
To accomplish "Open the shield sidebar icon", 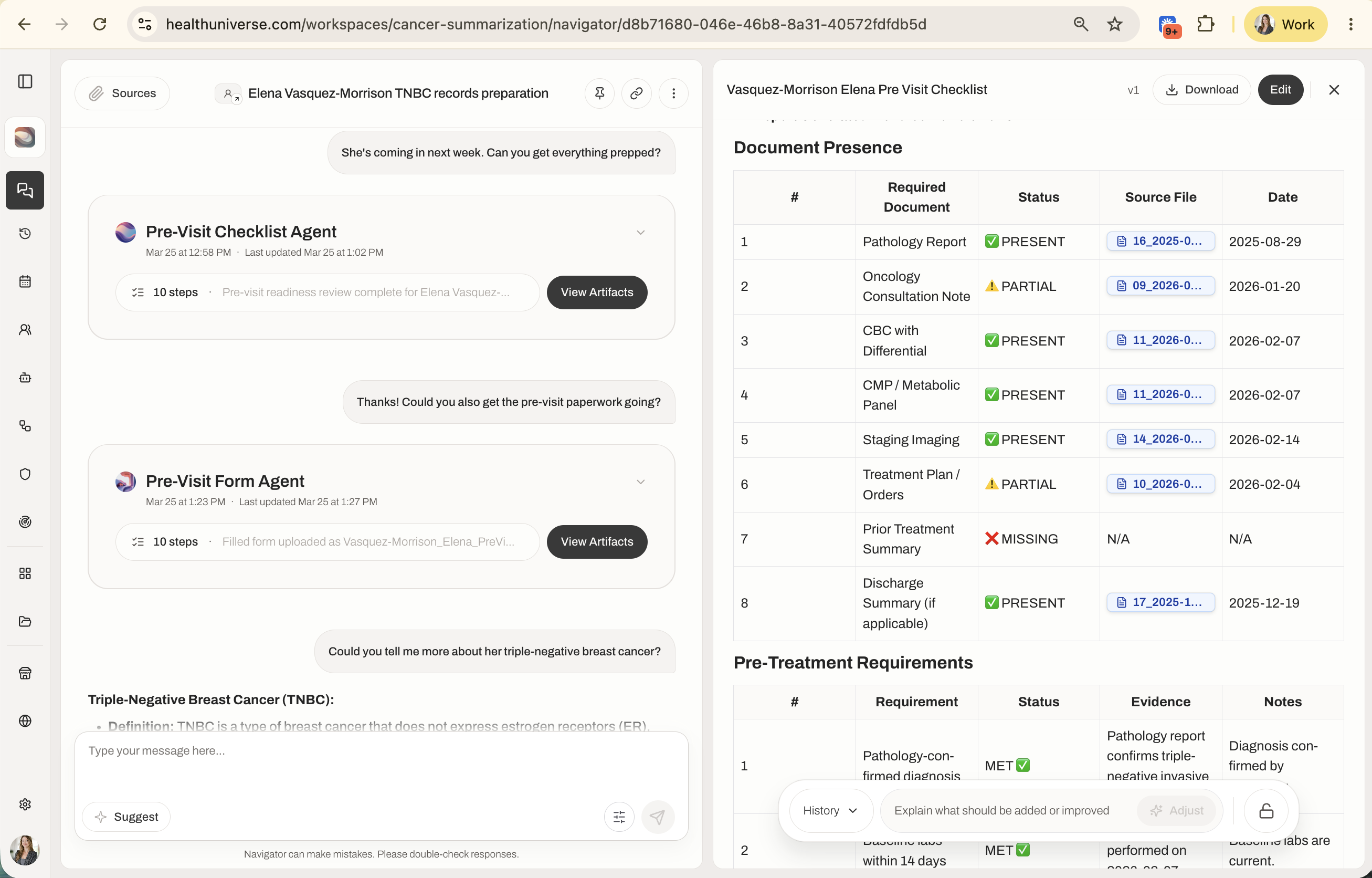I will tap(25, 474).
